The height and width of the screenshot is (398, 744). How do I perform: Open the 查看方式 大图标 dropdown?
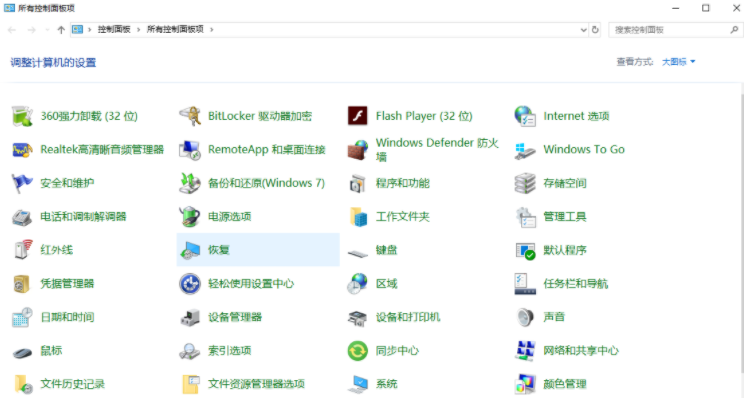pos(679,62)
